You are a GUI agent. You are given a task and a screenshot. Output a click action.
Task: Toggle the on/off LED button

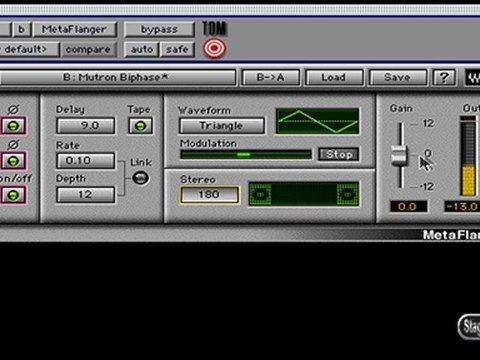click(13, 195)
